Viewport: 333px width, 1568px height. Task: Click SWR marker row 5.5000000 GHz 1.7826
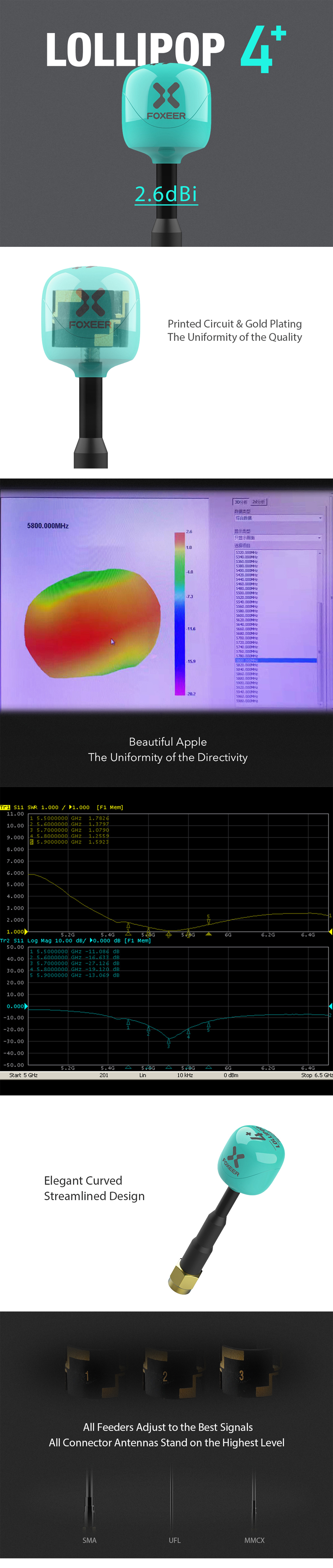[70, 819]
